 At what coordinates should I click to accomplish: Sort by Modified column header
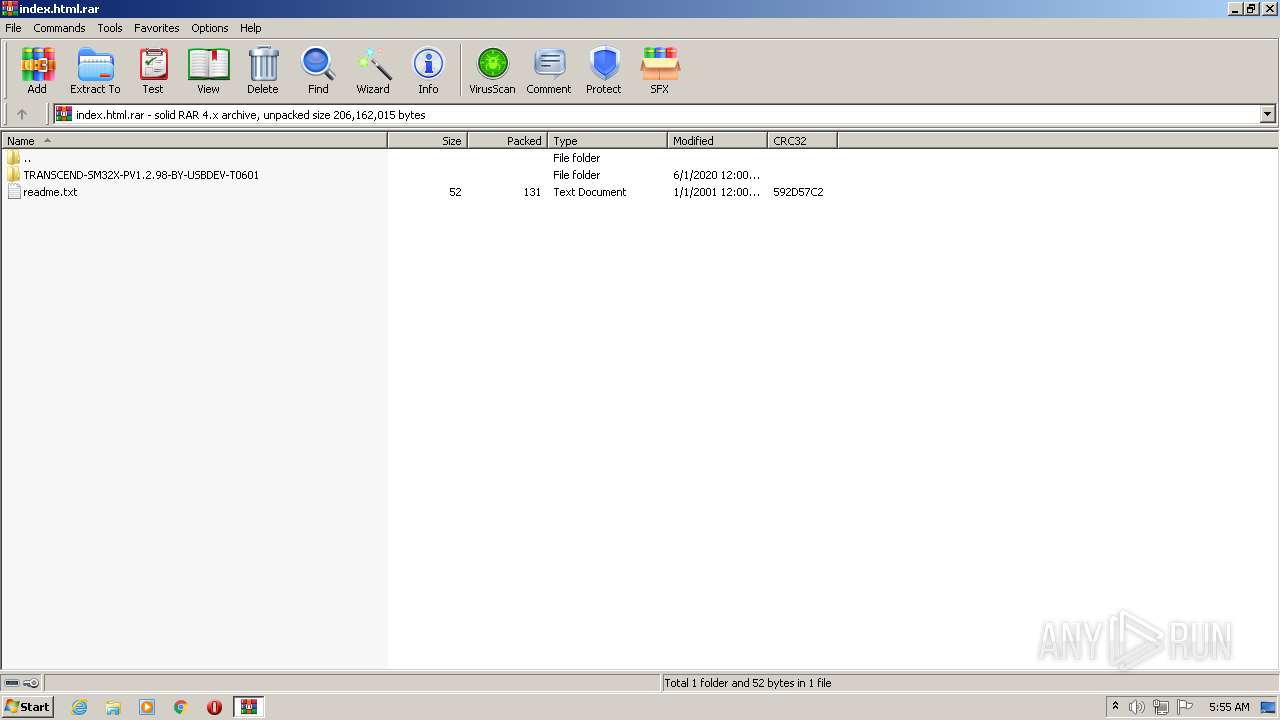pyautogui.click(x=717, y=141)
